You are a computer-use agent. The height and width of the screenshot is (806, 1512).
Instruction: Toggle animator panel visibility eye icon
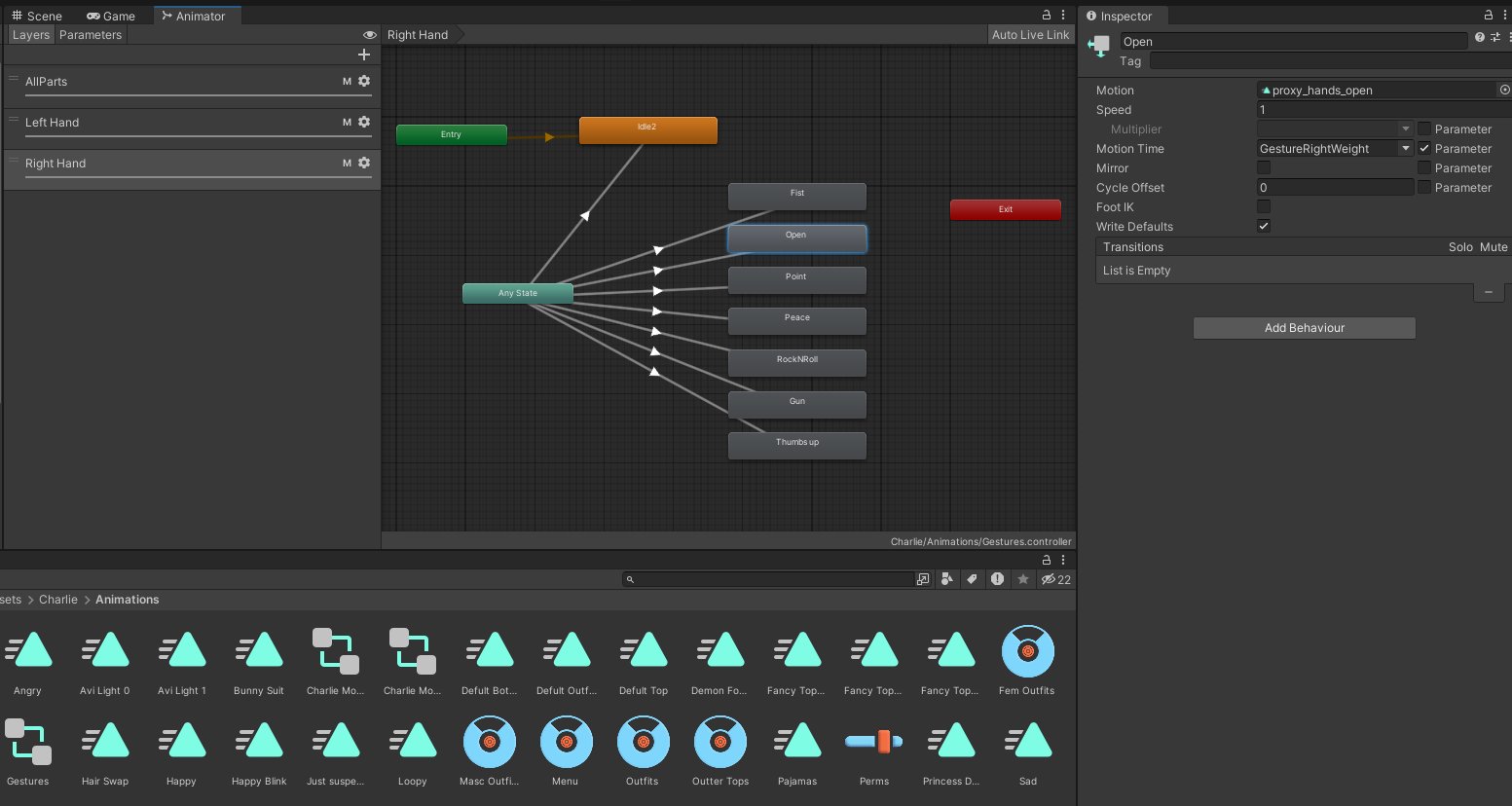tap(369, 35)
